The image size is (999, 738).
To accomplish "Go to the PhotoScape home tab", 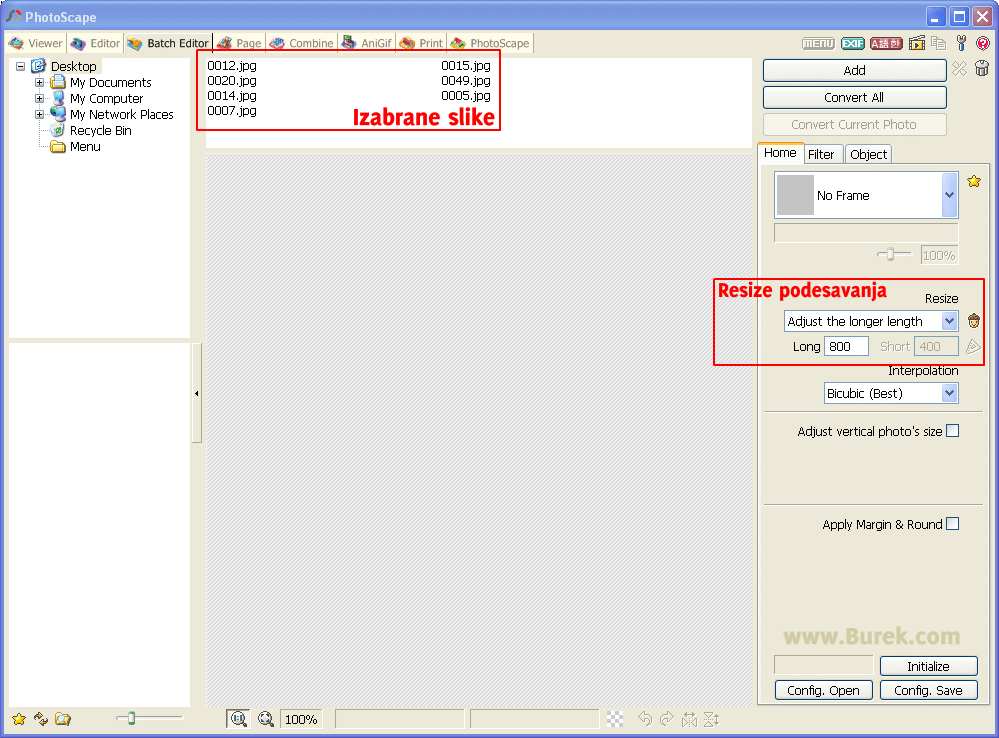I will [x=490, y=43].
